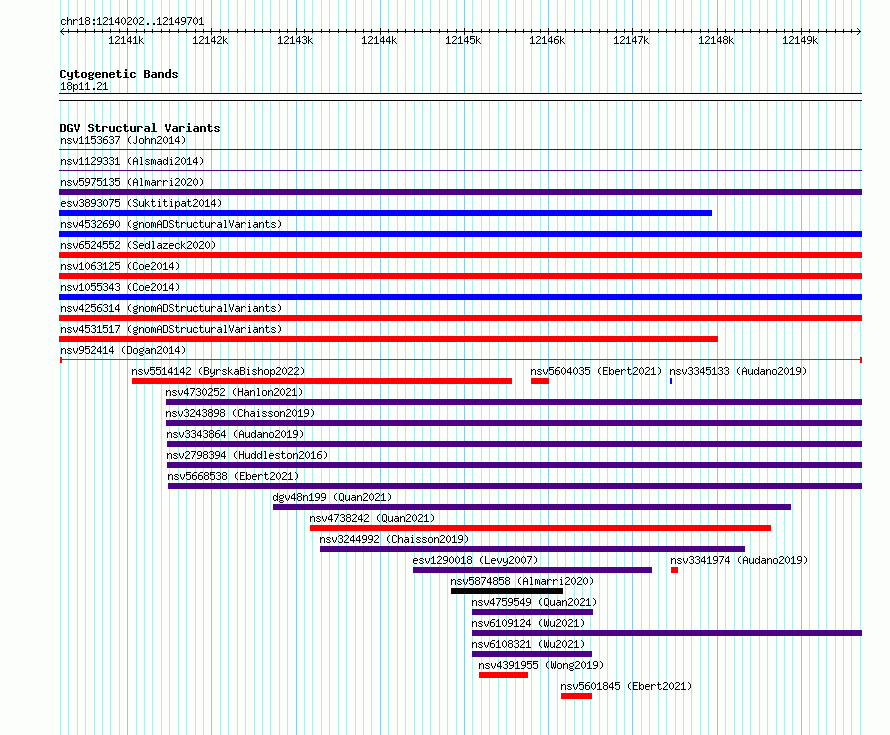890x735 pixels.
Task: Click the nsv5874858 (Almarri2020) label
Action: [x=522, y=581]
